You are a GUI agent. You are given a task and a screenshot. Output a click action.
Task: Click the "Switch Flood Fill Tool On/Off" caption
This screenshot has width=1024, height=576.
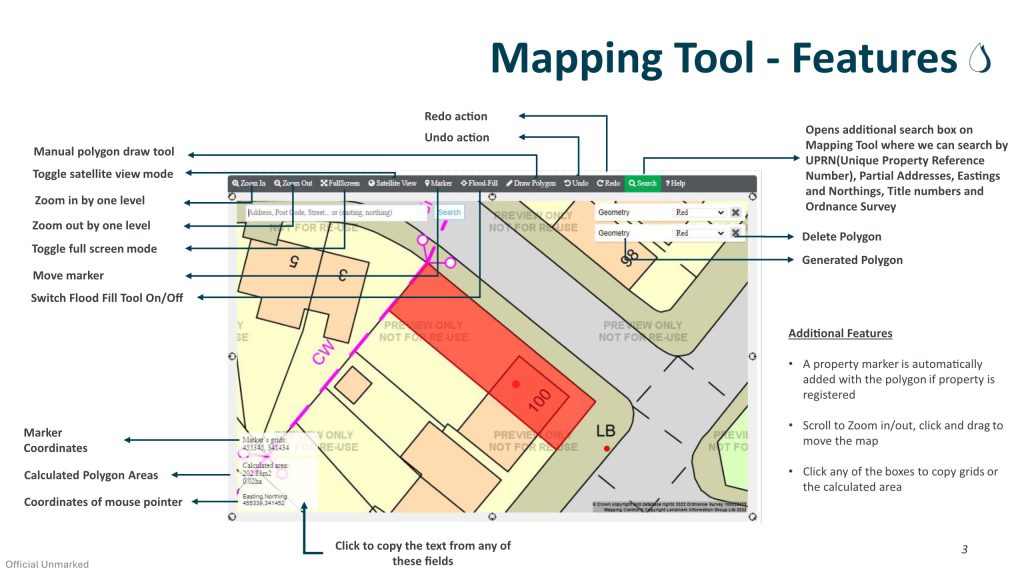[107, 298]
